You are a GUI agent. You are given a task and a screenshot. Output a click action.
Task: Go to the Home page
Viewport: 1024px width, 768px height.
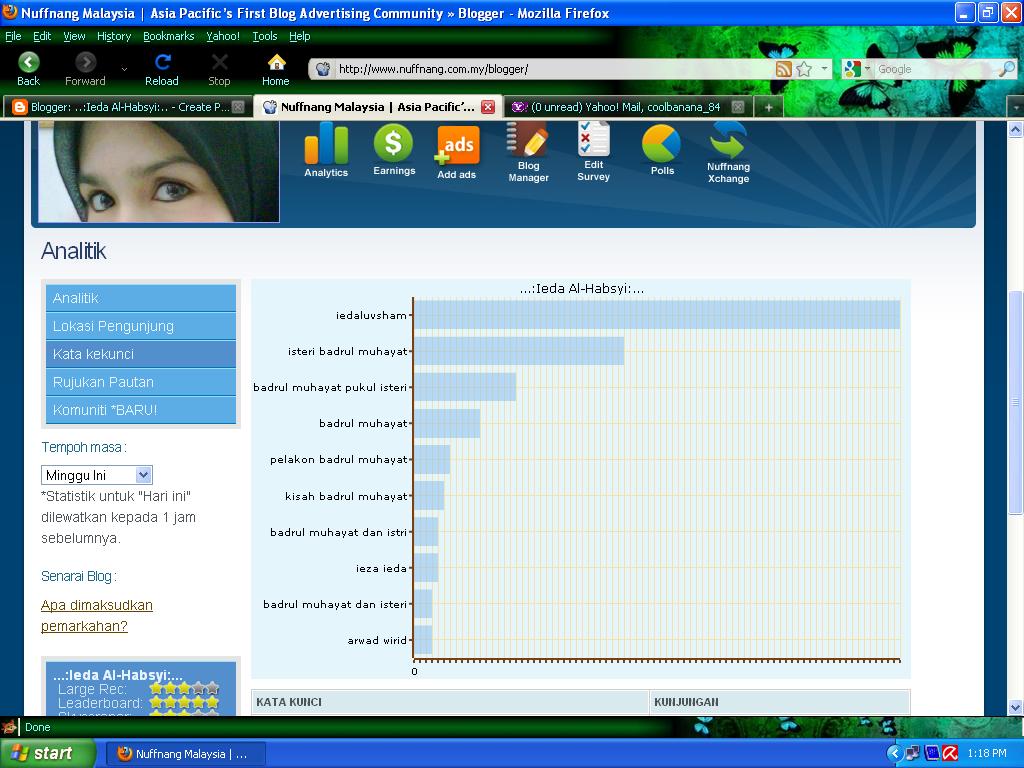coord(276,69)
